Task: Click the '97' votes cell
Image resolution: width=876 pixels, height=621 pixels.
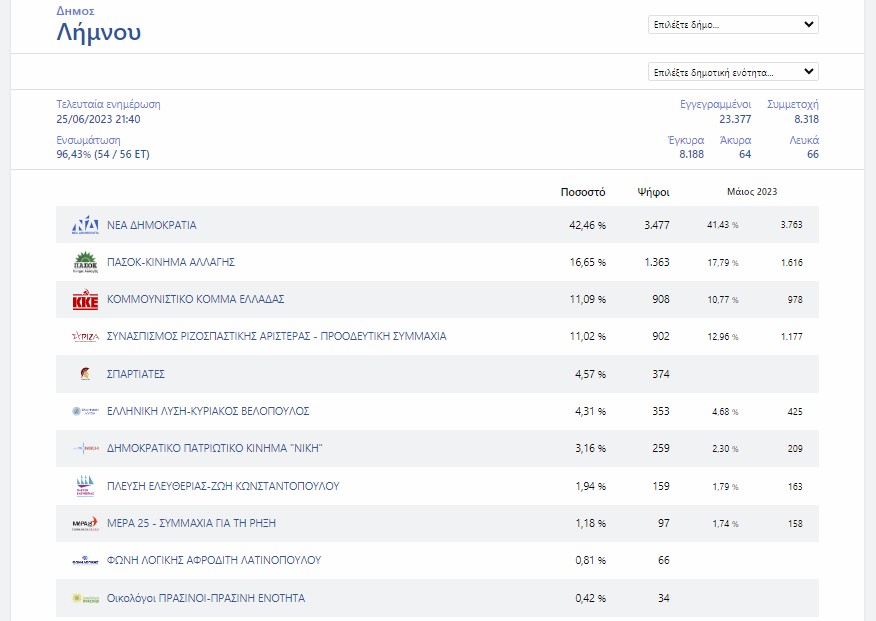Action: [x=664, y=523]
